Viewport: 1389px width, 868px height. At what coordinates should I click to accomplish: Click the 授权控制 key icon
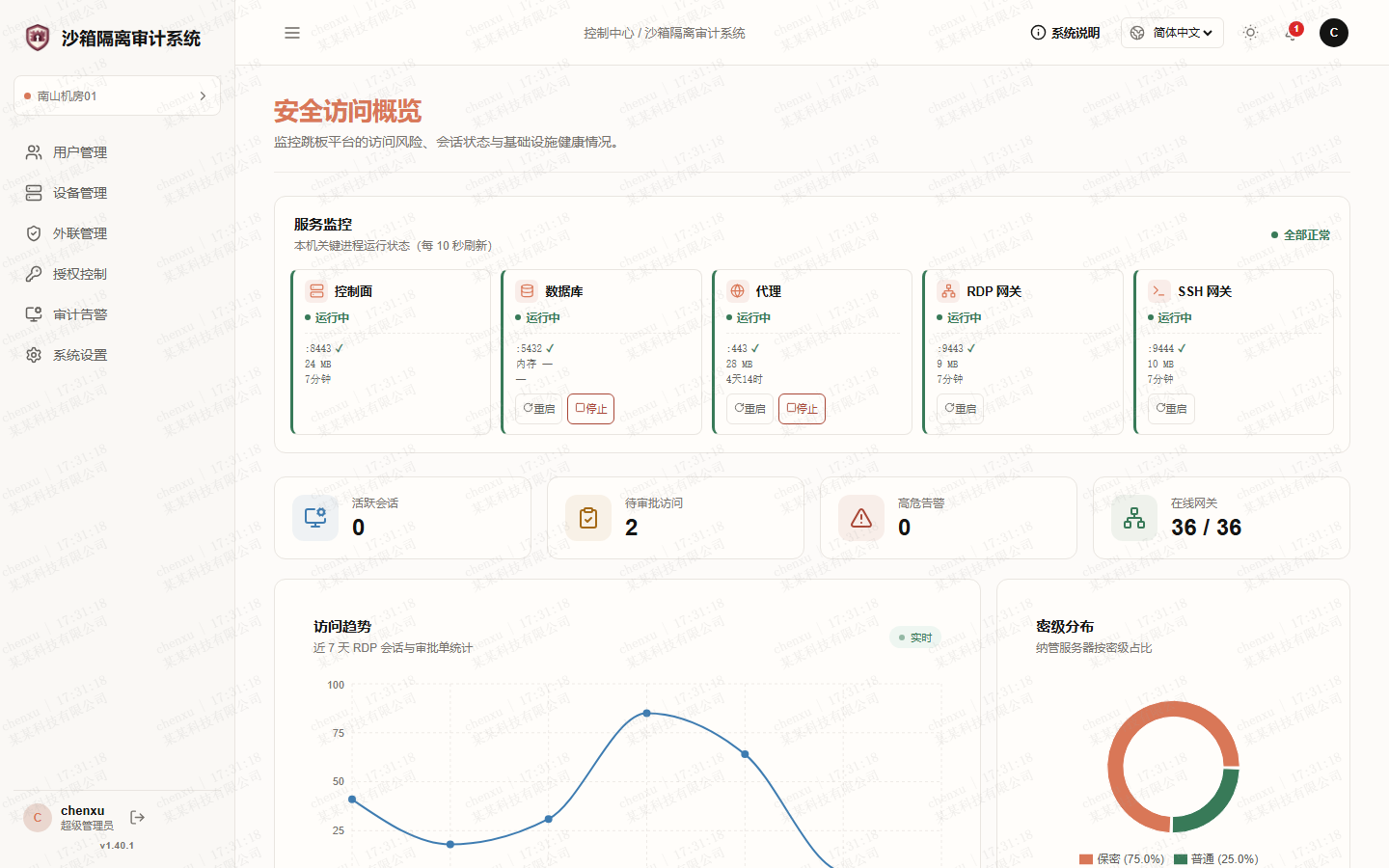pos(34,274)
